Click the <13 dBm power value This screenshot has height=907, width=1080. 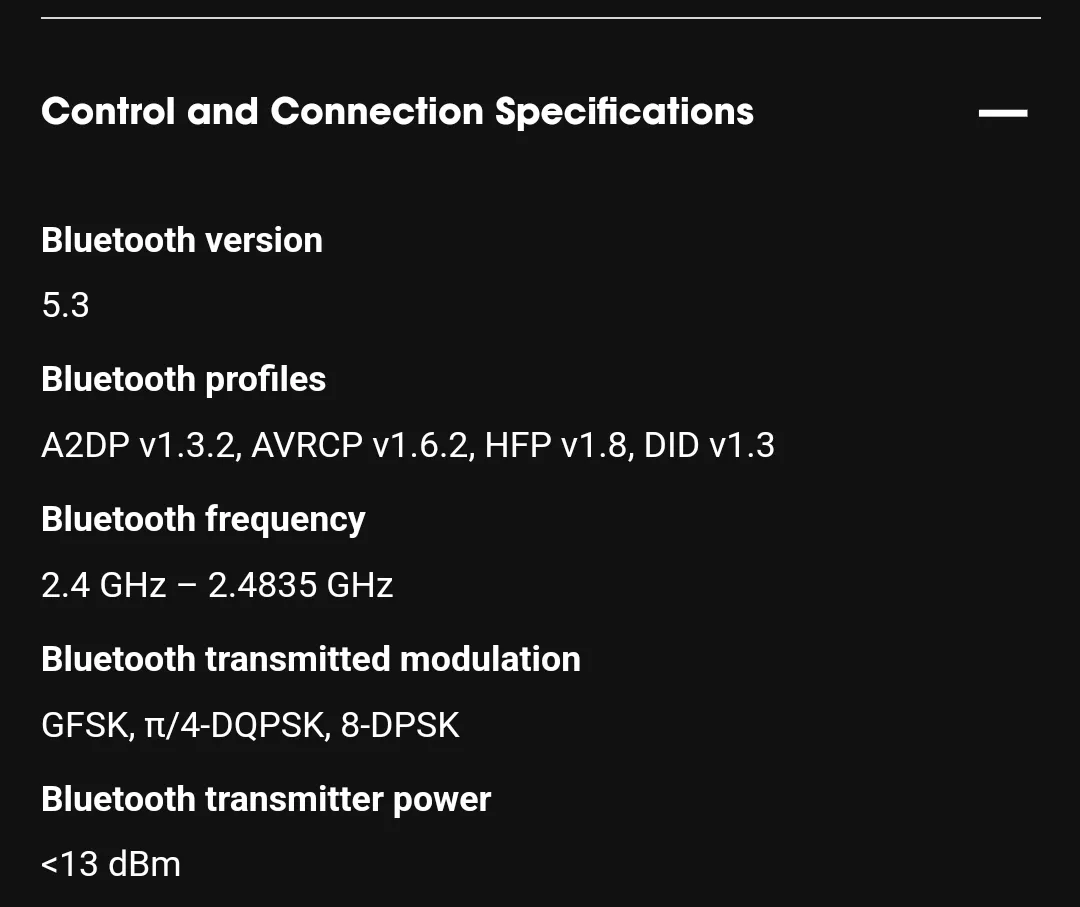(111, 864)
